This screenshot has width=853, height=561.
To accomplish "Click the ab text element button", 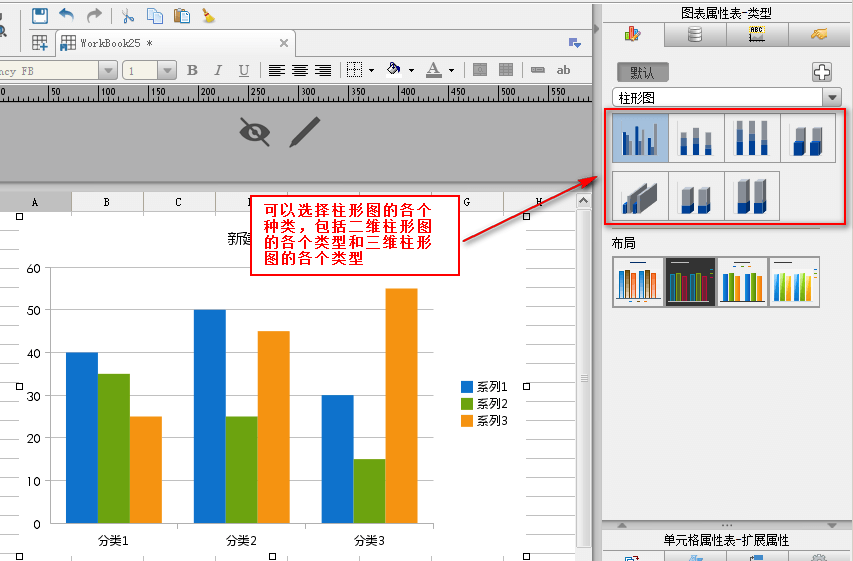I will [x=563, y=70].
